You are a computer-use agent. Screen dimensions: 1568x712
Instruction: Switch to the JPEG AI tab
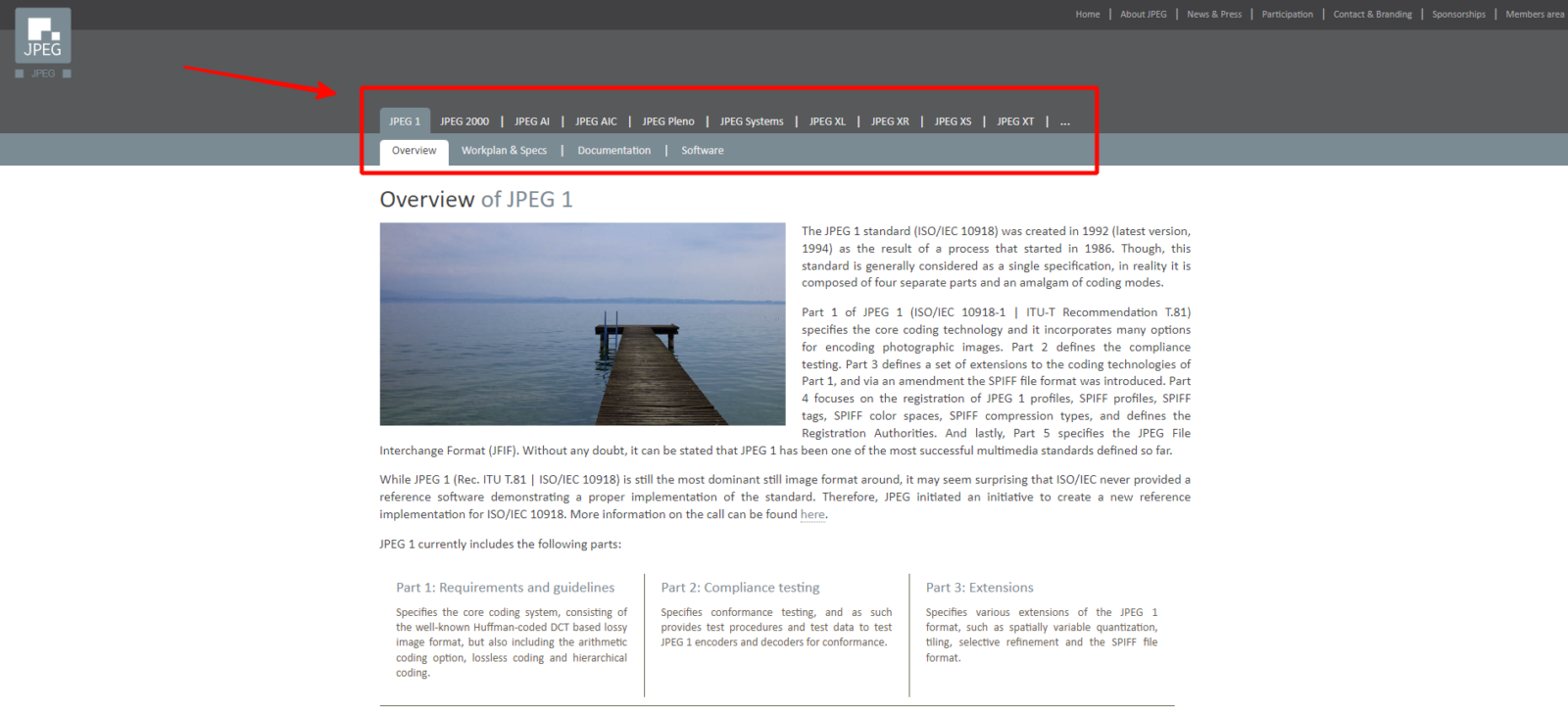tap(532, 121)
